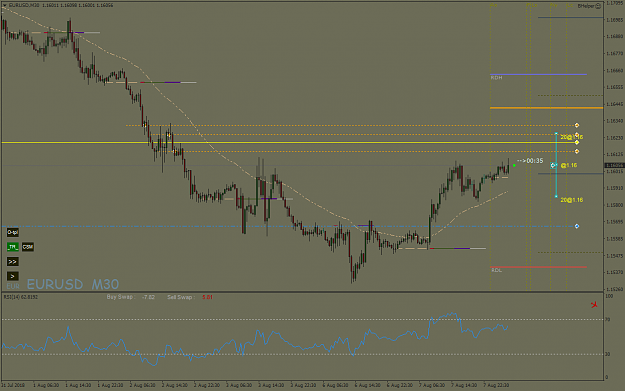Click the double arrow >> button

13,261
